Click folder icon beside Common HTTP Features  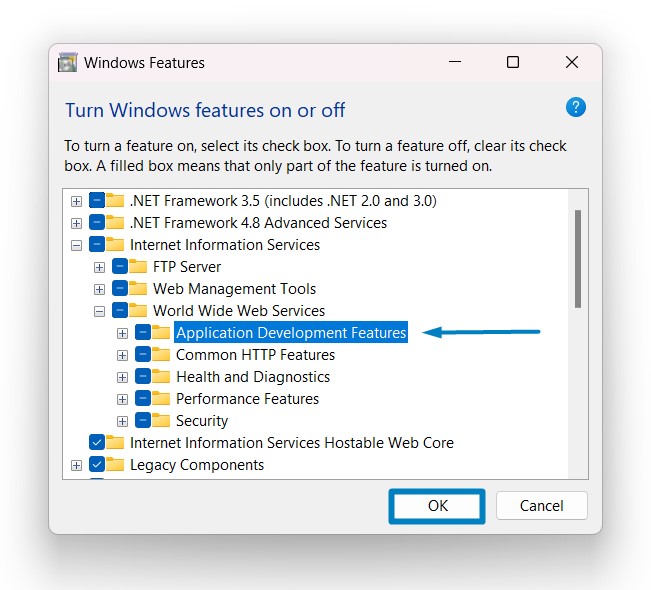pos(161,354)
